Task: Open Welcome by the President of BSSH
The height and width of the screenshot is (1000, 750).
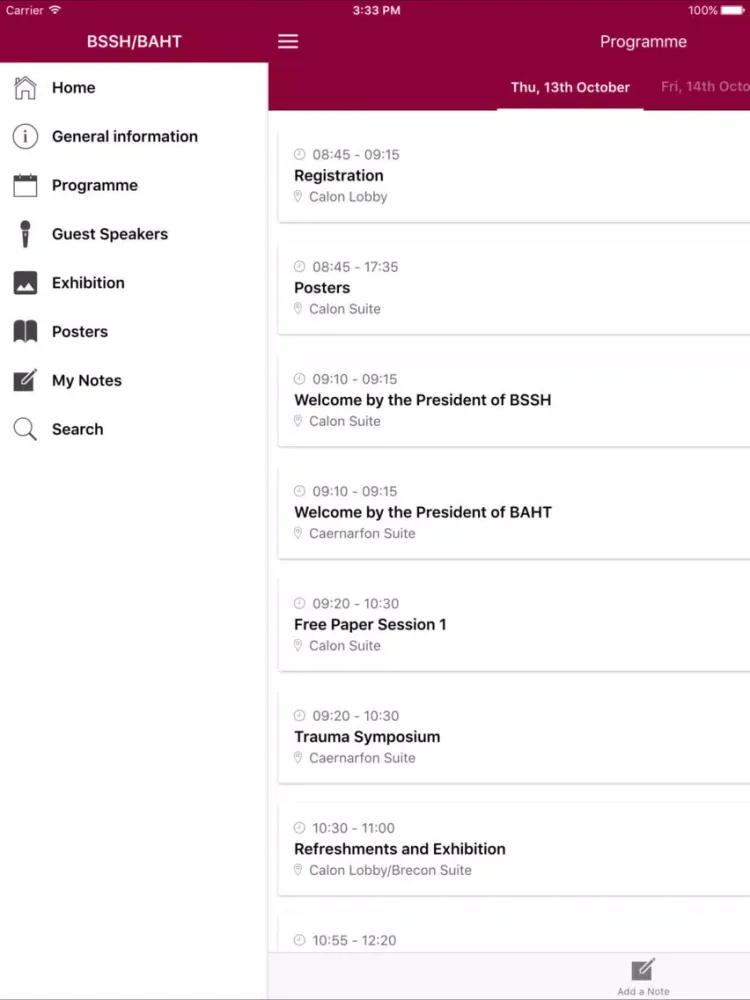Action: tap(514, 400)
